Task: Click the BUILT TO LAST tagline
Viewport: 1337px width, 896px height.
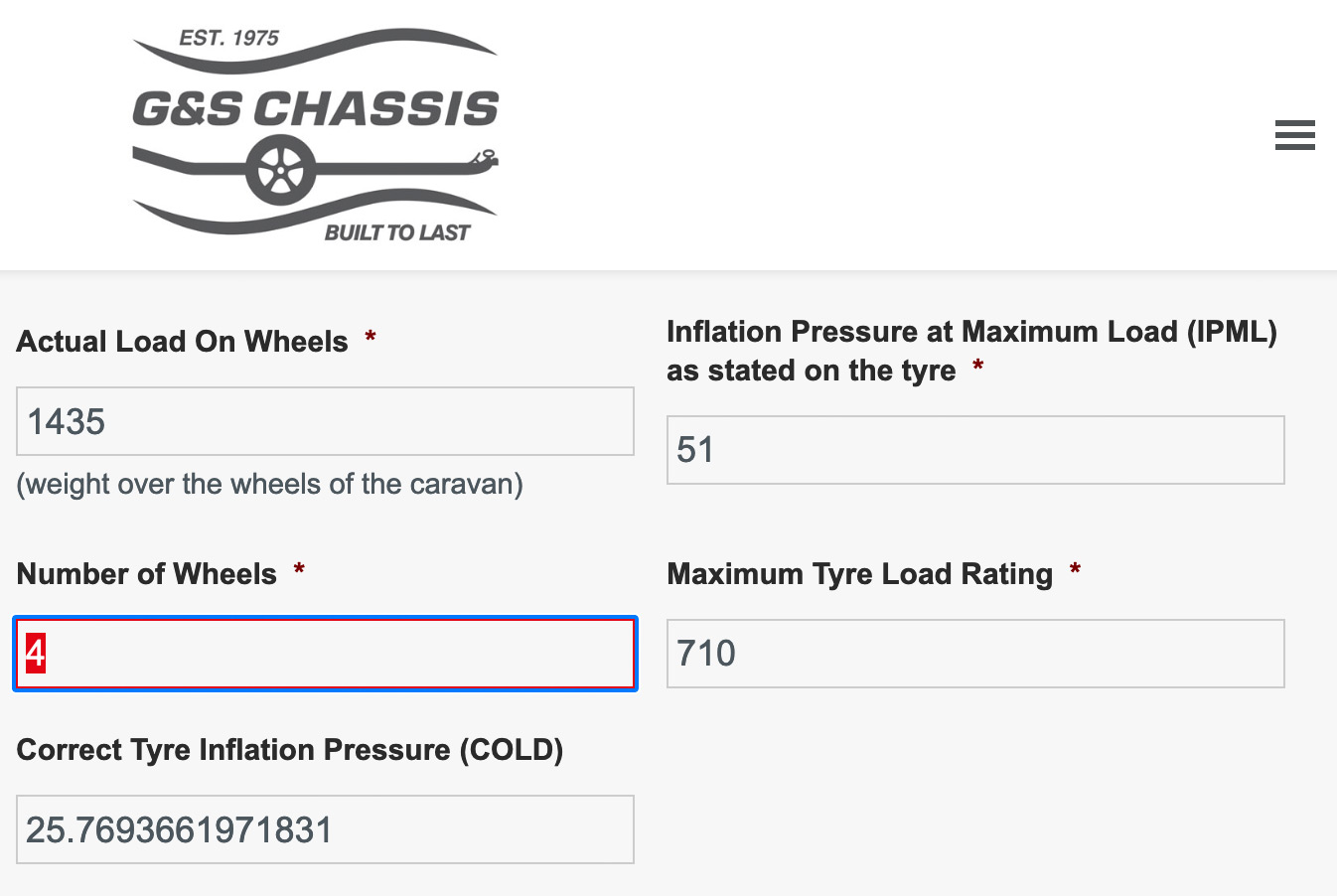Action: [x=397, y=232]
